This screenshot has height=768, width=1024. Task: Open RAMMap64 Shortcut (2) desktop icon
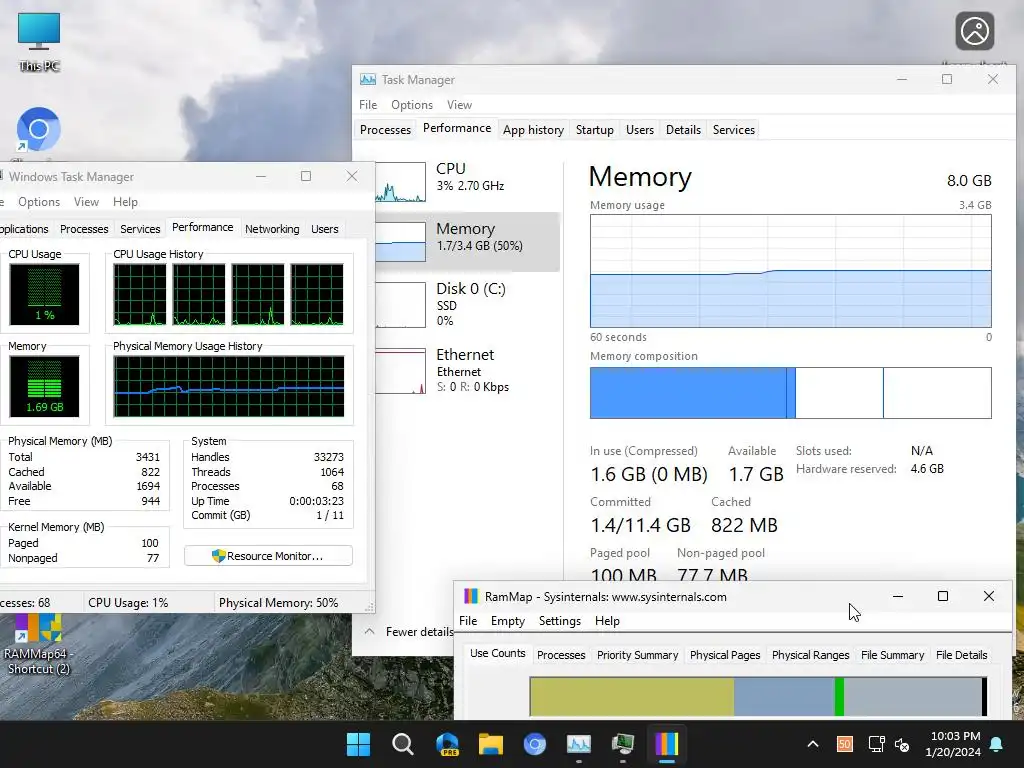coord(39,645)
